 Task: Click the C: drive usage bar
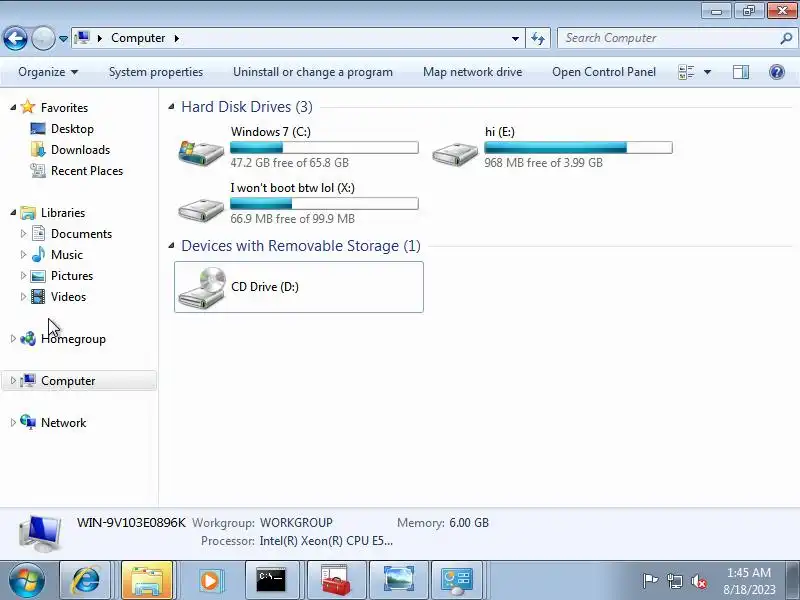(324, 147)
